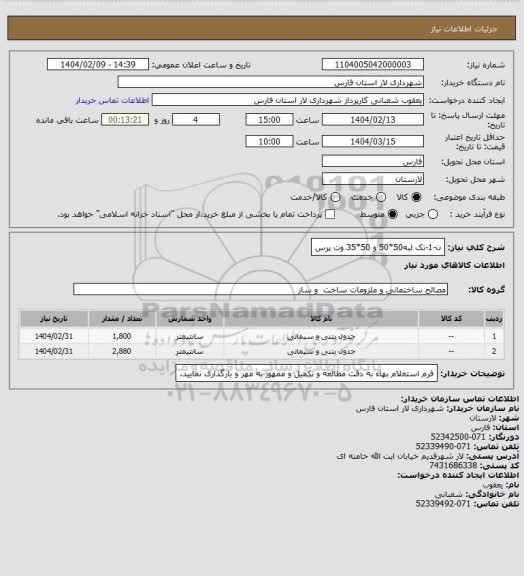Viewport: 524px width, 576px height.
Task: Select the کالا/خدمت radio button
Action: pos(335,197)
